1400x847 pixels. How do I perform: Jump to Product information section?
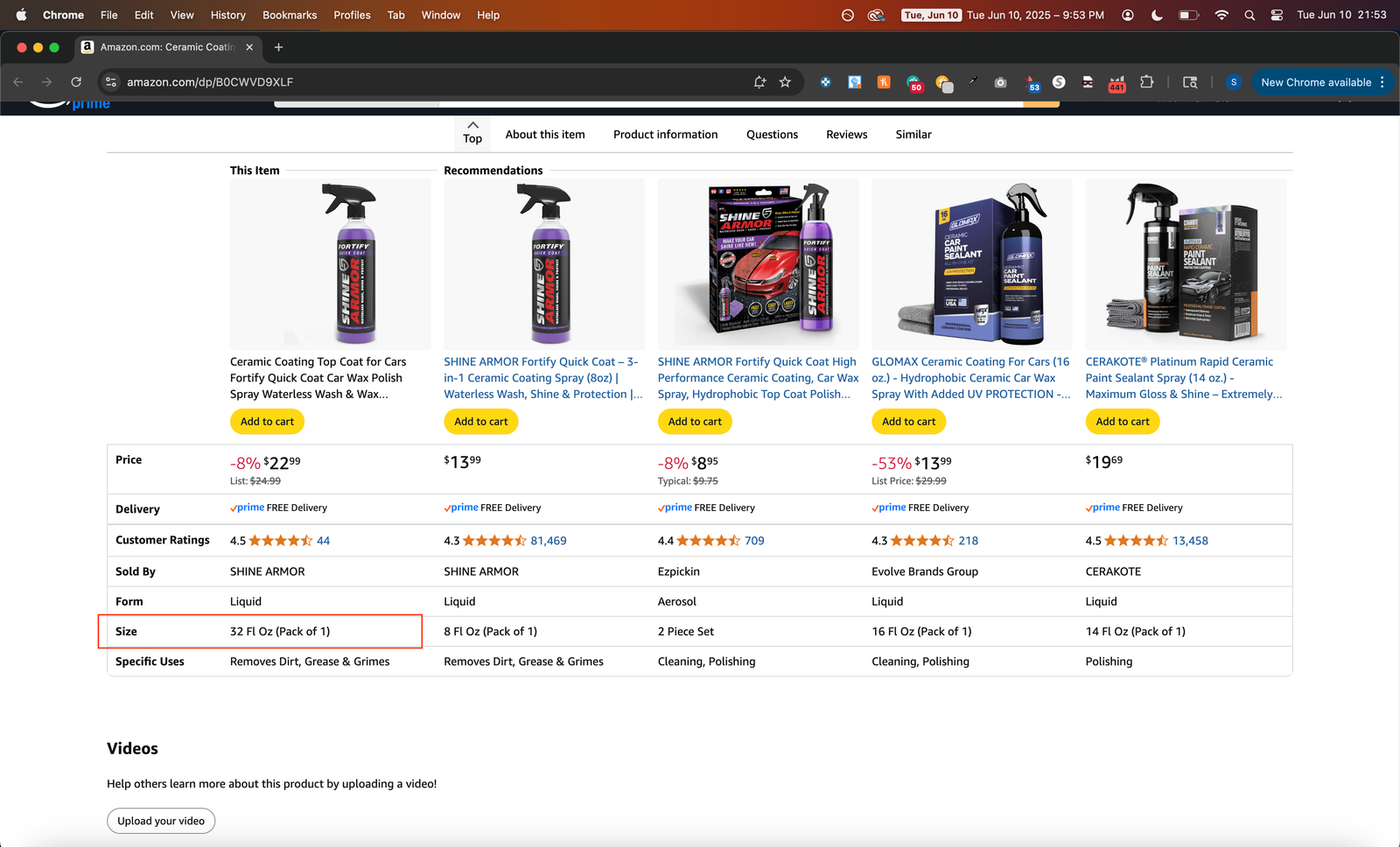point(665,135)
